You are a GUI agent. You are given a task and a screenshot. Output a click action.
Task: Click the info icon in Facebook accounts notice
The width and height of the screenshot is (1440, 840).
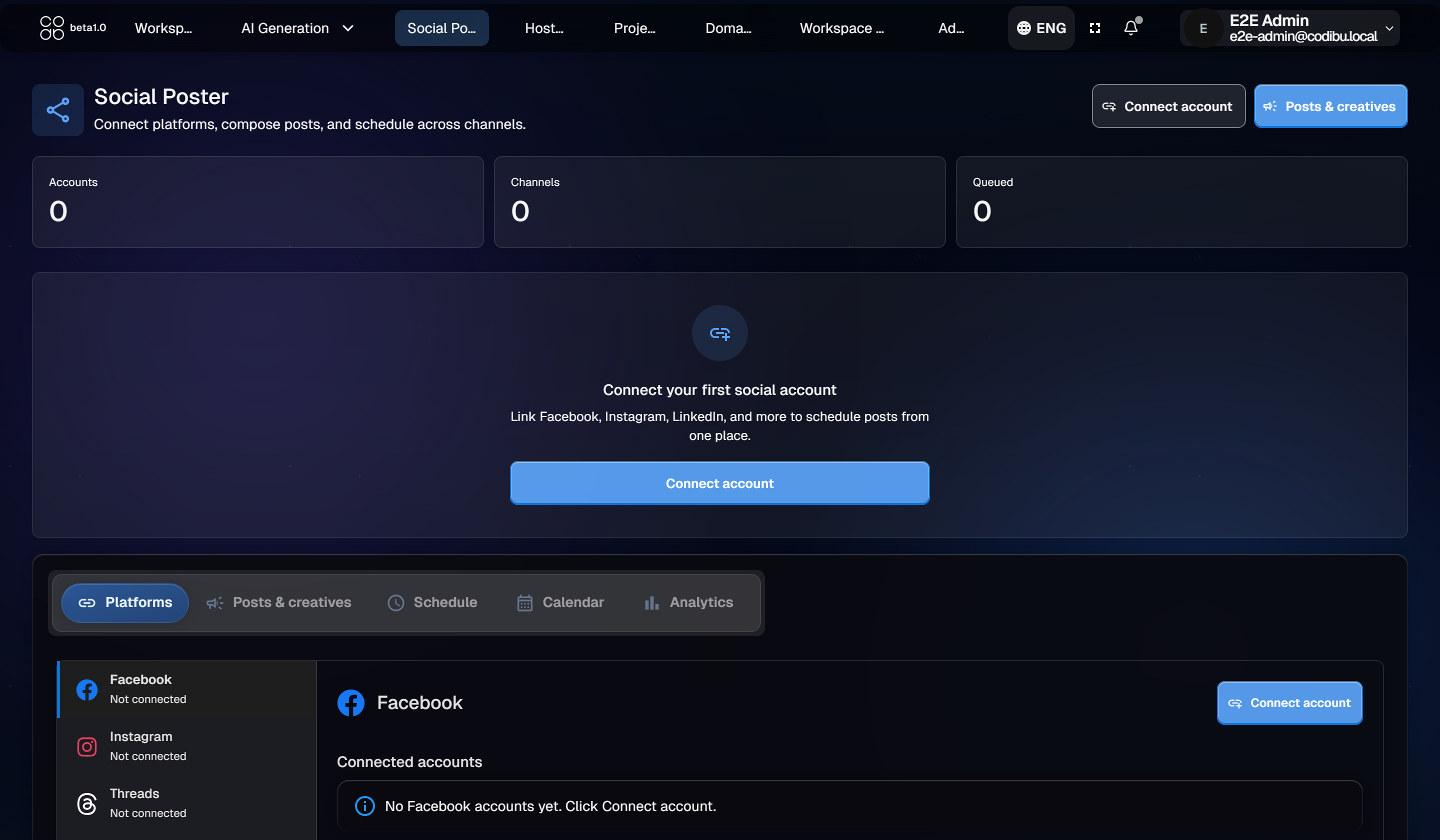coord(364,805)
